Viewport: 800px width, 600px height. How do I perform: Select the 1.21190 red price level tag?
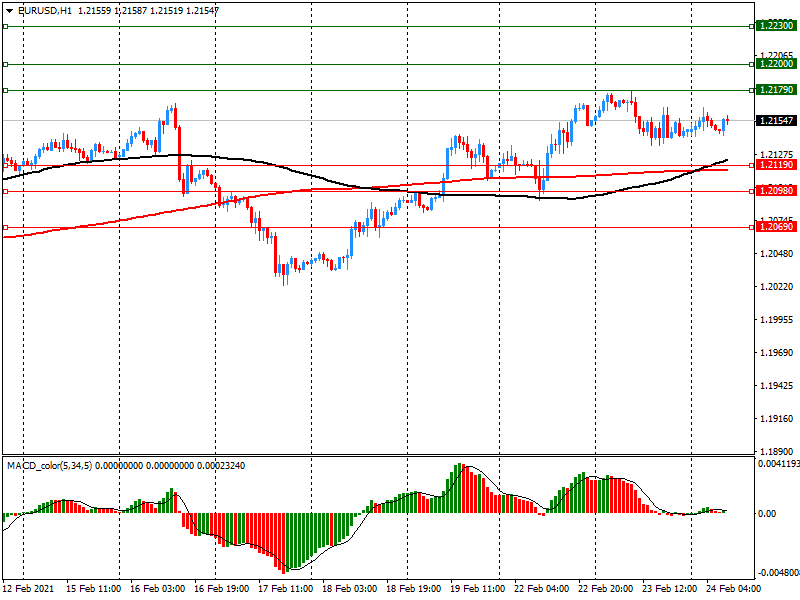(775, 165)
